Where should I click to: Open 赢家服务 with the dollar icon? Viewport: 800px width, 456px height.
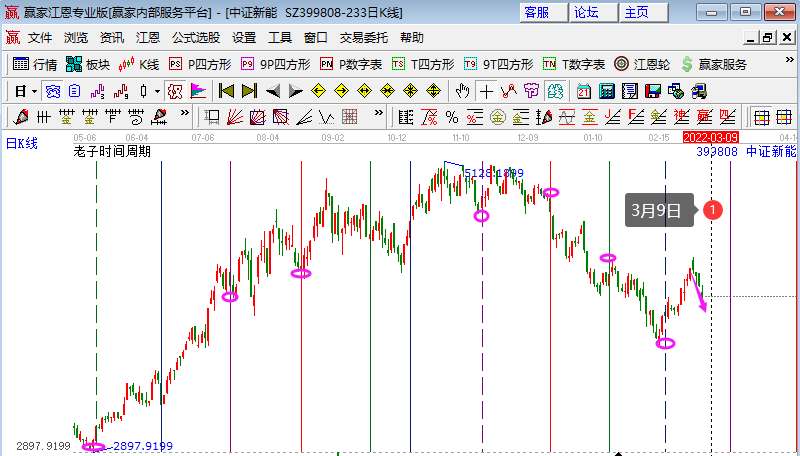click(714, 64)
